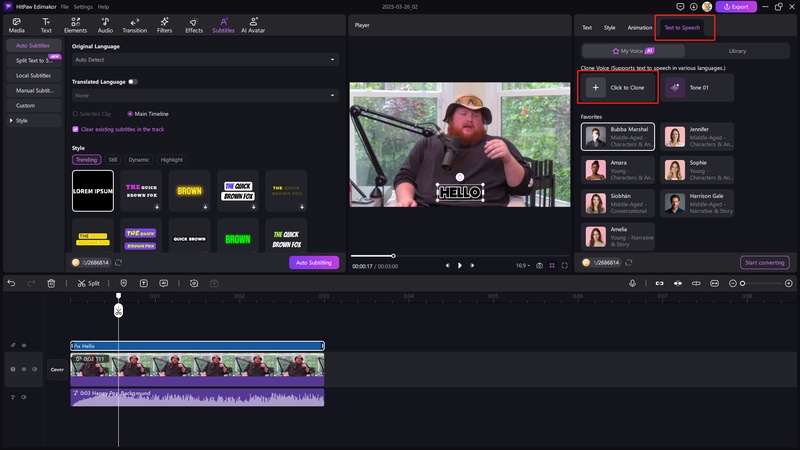Switch to the Text to Speech tab
This screenshot has width=800, height=450.
tap(682, 28)
